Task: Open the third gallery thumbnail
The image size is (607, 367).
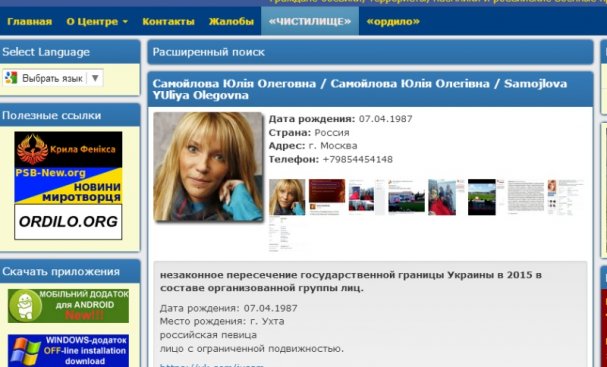Action: (367, 197)
